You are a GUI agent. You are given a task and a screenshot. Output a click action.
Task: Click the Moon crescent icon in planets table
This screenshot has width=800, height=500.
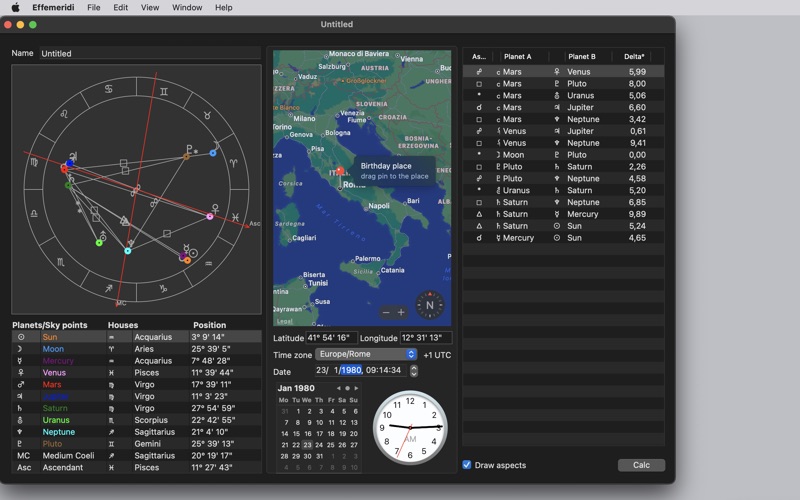[20, 349]
